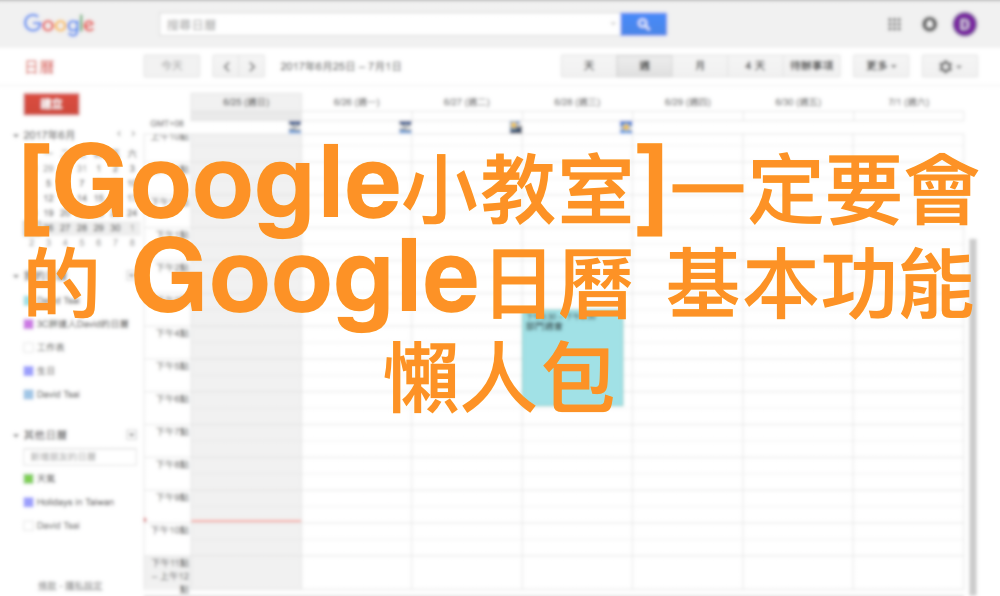Viewport: 1000px width, 596px height.
Task: Toggle blue David Tsai calendar under 生日
Action: click(x=28, y=395)
